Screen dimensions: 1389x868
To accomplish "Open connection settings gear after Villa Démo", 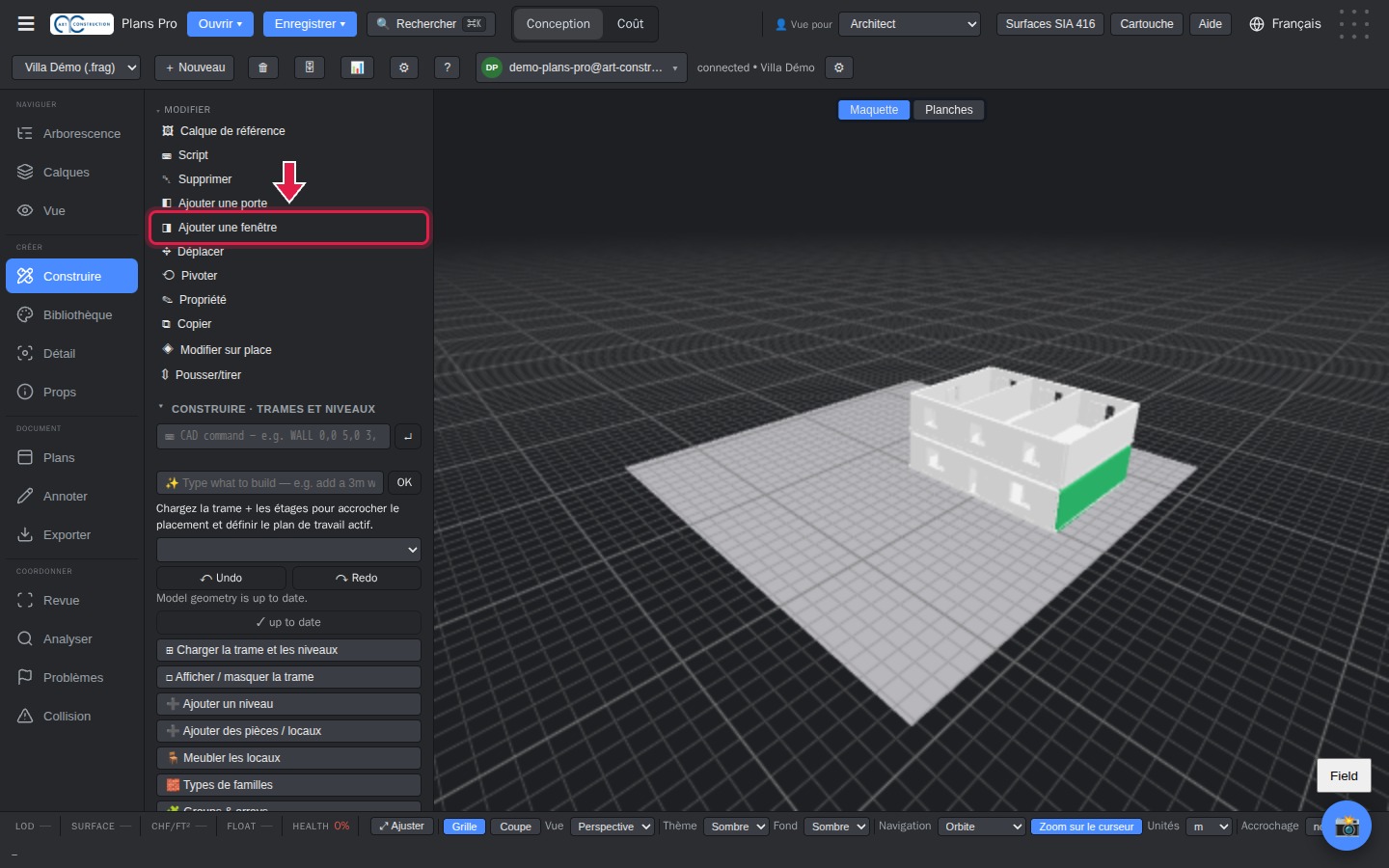I will coord(839,68).
